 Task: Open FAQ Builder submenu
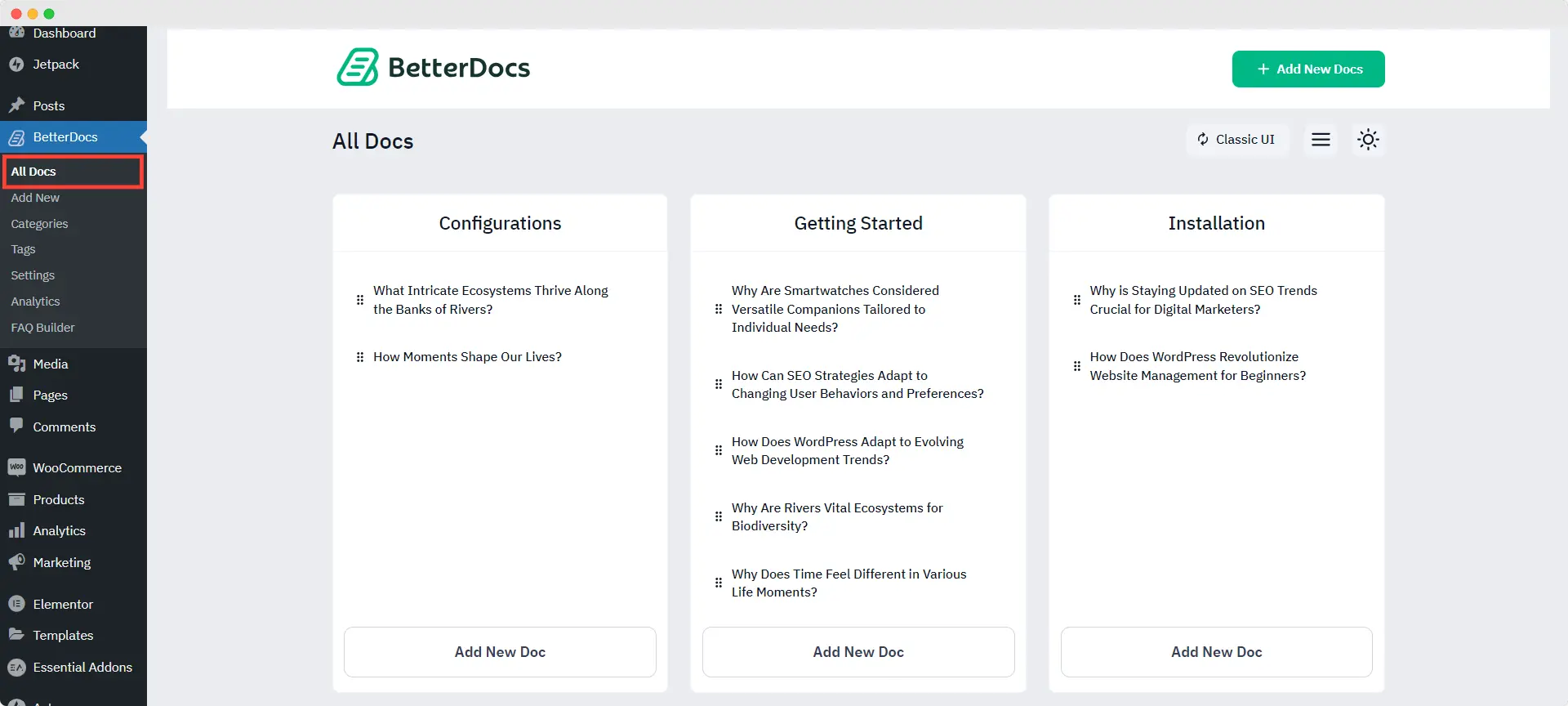[x=42, y=328]
